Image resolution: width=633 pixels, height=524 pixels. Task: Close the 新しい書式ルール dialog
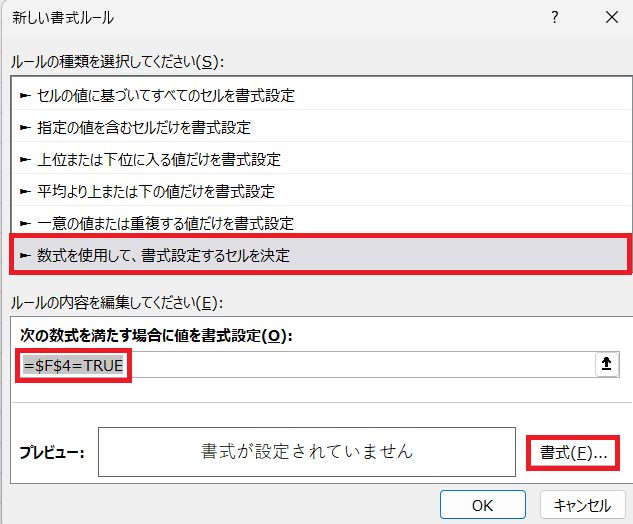click(611, 17)
